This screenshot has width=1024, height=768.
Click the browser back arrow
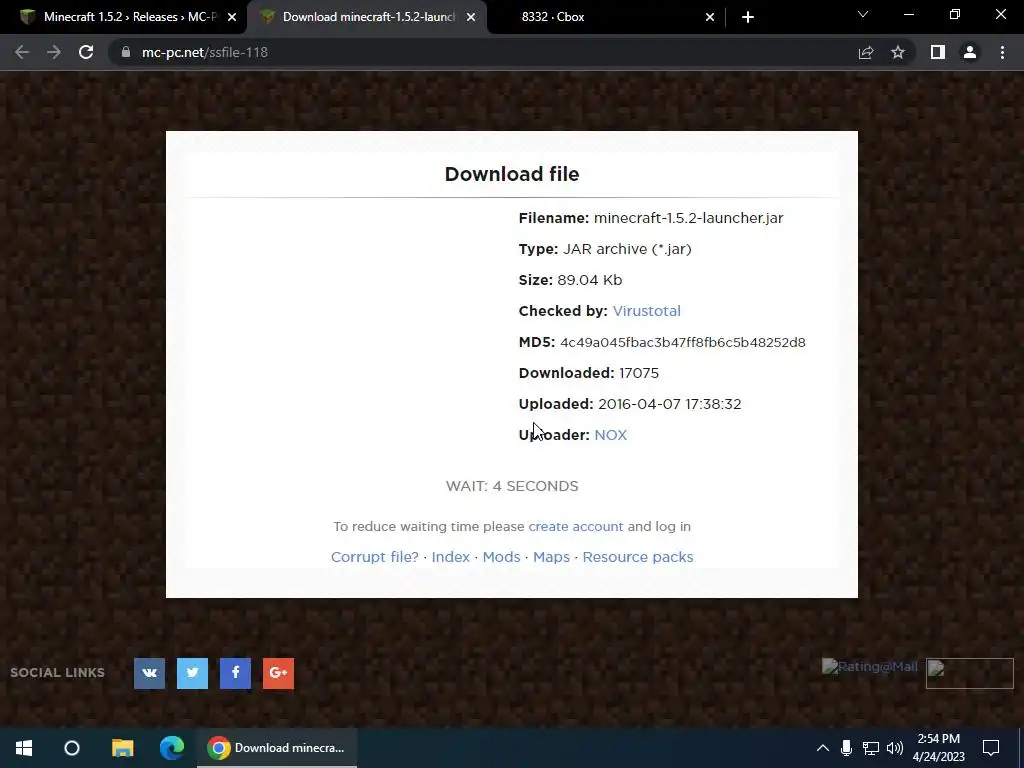click(22, 52)
